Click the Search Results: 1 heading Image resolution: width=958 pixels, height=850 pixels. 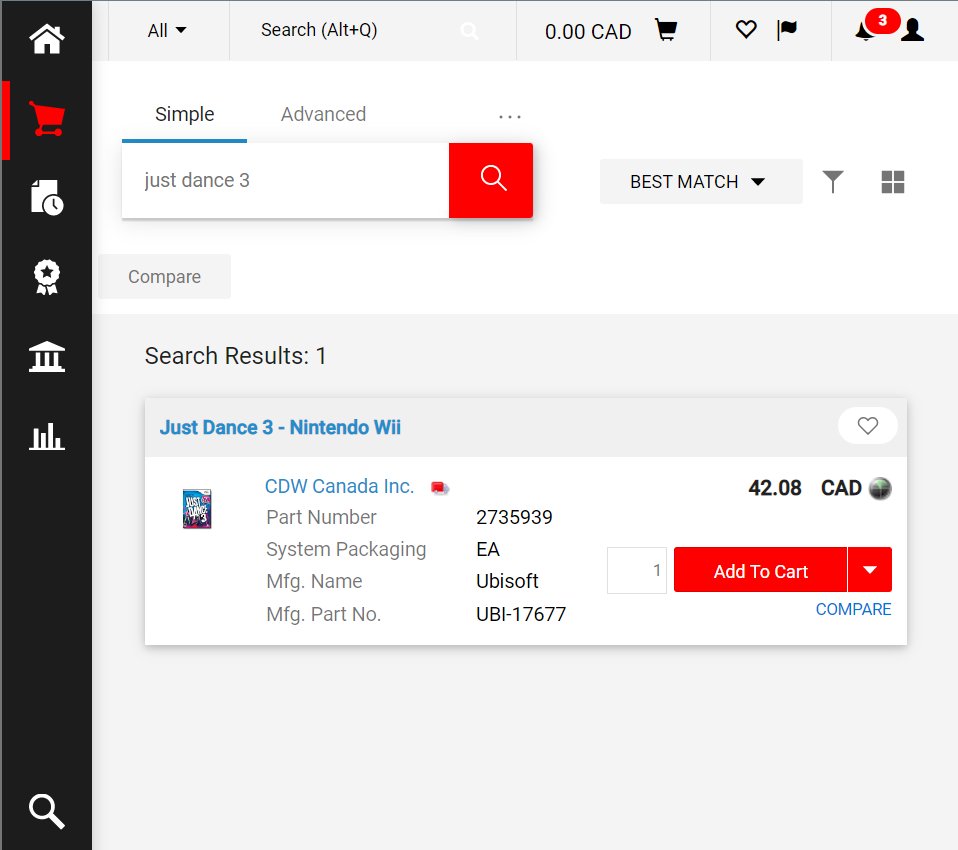pos(236,356)
